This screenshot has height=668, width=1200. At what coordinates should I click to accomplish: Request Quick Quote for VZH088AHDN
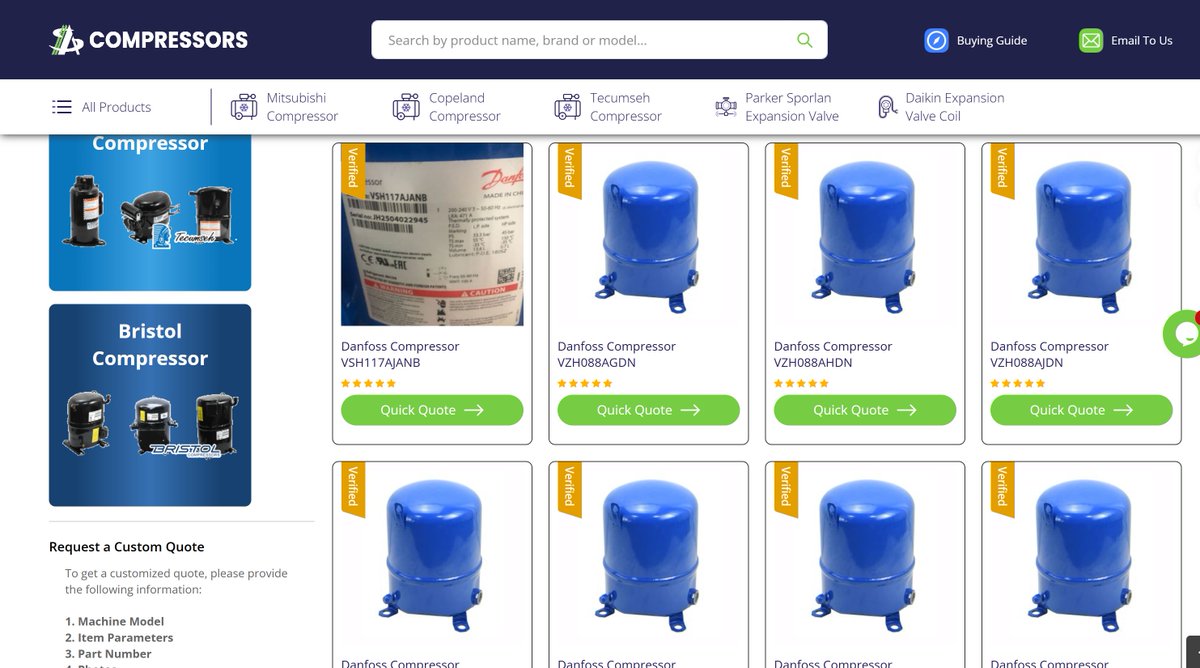(x=865, y=410)
